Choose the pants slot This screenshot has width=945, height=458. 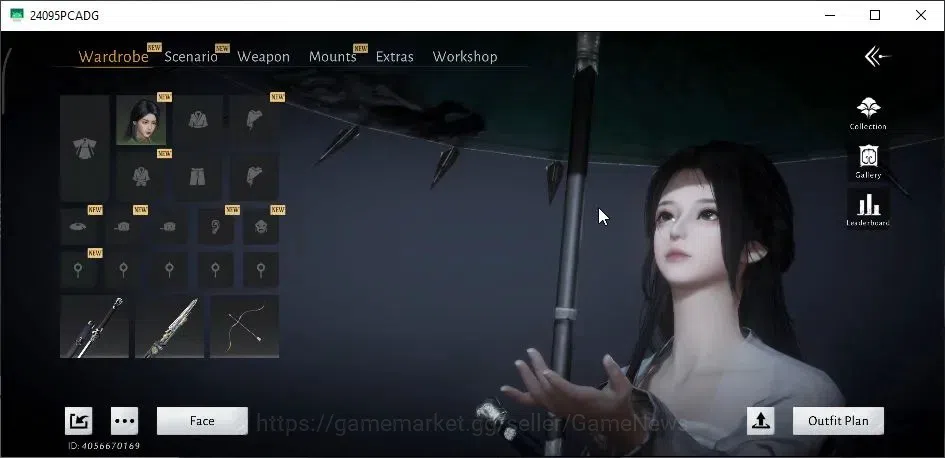(x=198, y=176)
